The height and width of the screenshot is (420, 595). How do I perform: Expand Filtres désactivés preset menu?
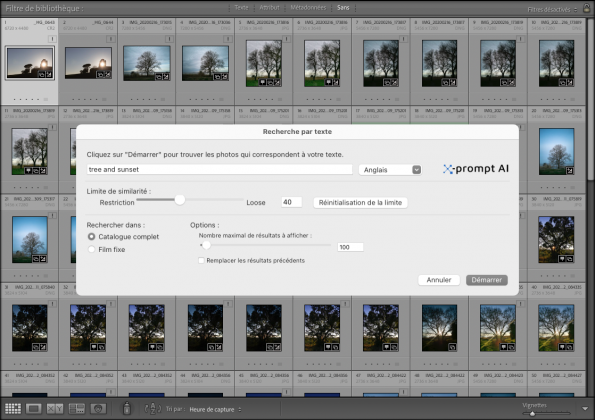tap(552, 9)
